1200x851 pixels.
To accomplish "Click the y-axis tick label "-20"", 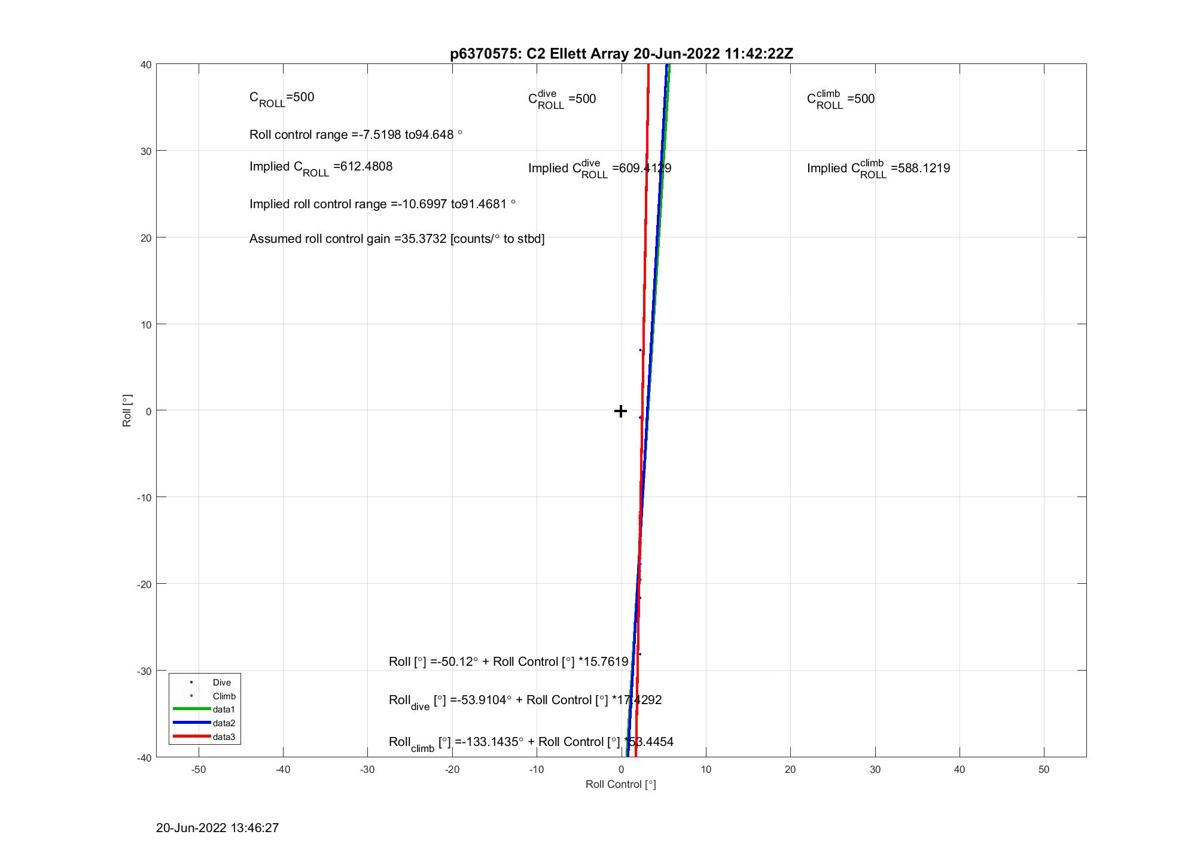I will coord(144,584).
